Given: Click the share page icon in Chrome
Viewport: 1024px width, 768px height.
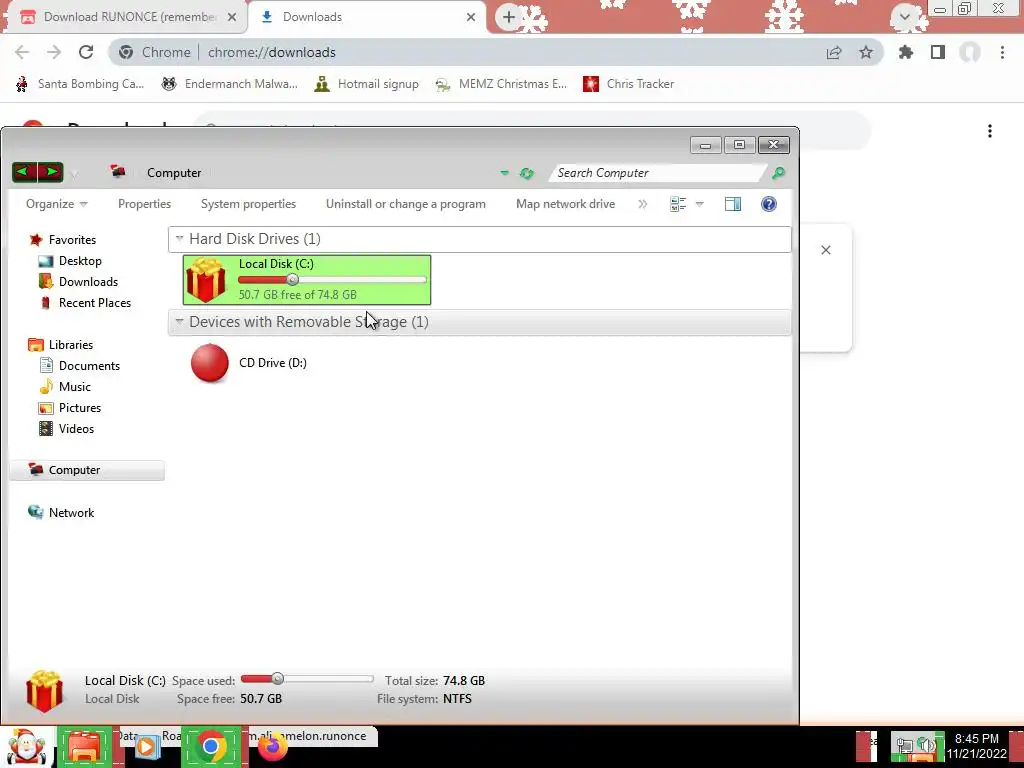Looking at the screenshot, I should tap(834, 52).
